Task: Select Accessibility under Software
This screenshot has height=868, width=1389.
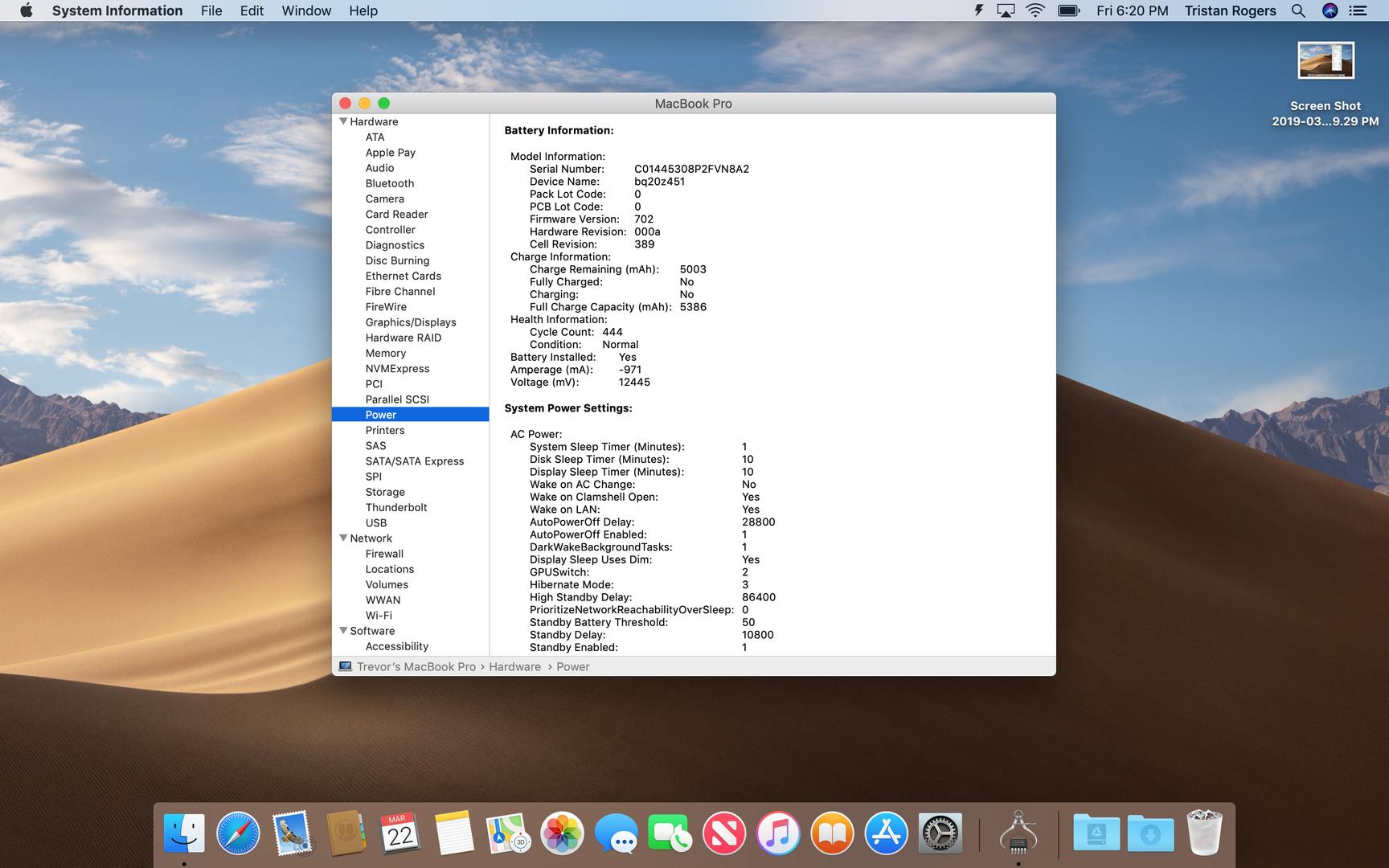Action: (x=397, y=646)
